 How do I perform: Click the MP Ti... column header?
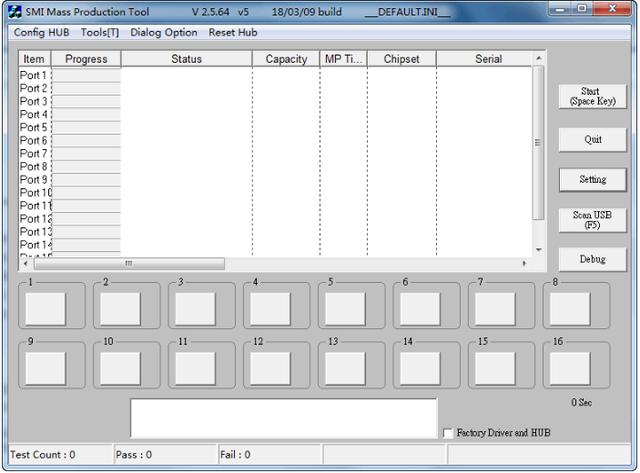pyautogui.click(x=344, y=59)
